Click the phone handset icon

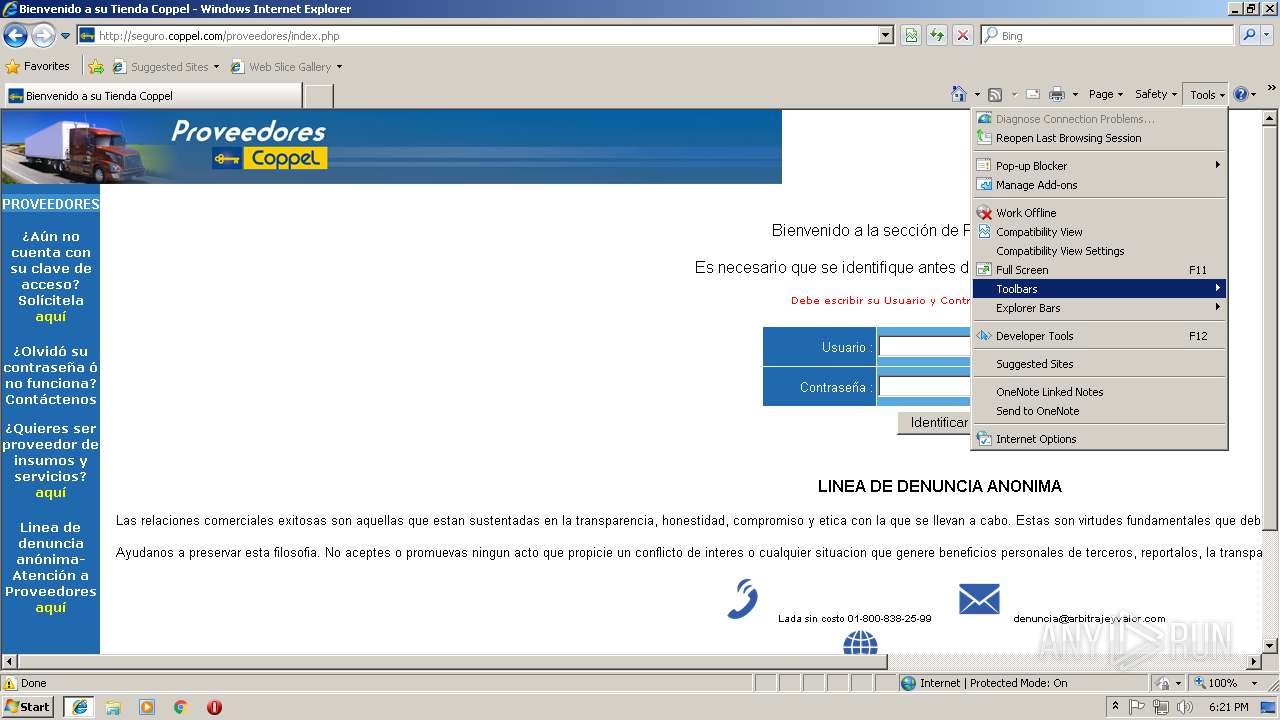tap(742, 598)
